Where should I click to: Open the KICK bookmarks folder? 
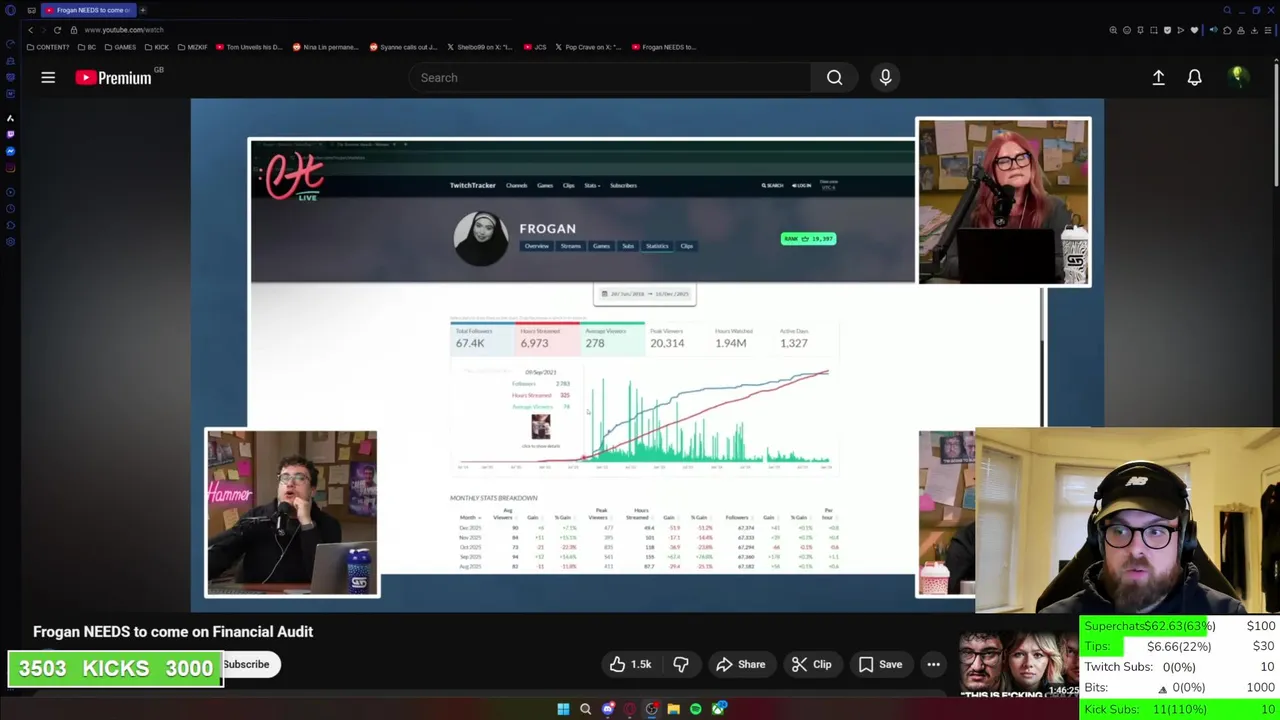click(157, 47)
